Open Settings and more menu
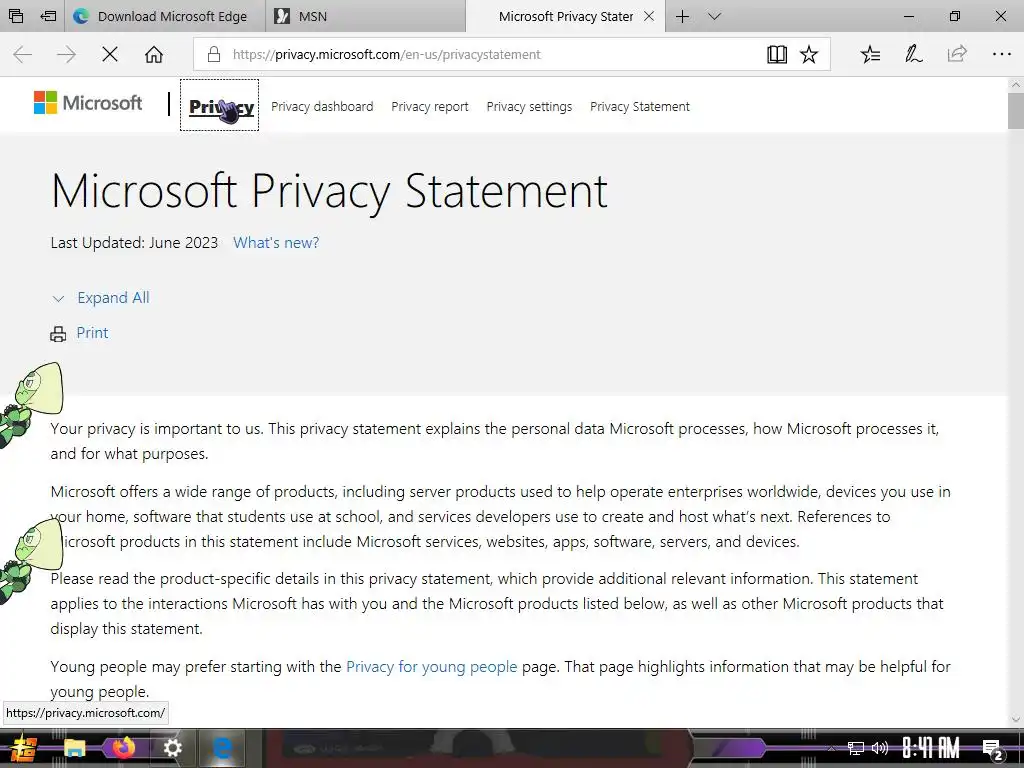Screen dimensions: 1024x768 click(1001, 55)
